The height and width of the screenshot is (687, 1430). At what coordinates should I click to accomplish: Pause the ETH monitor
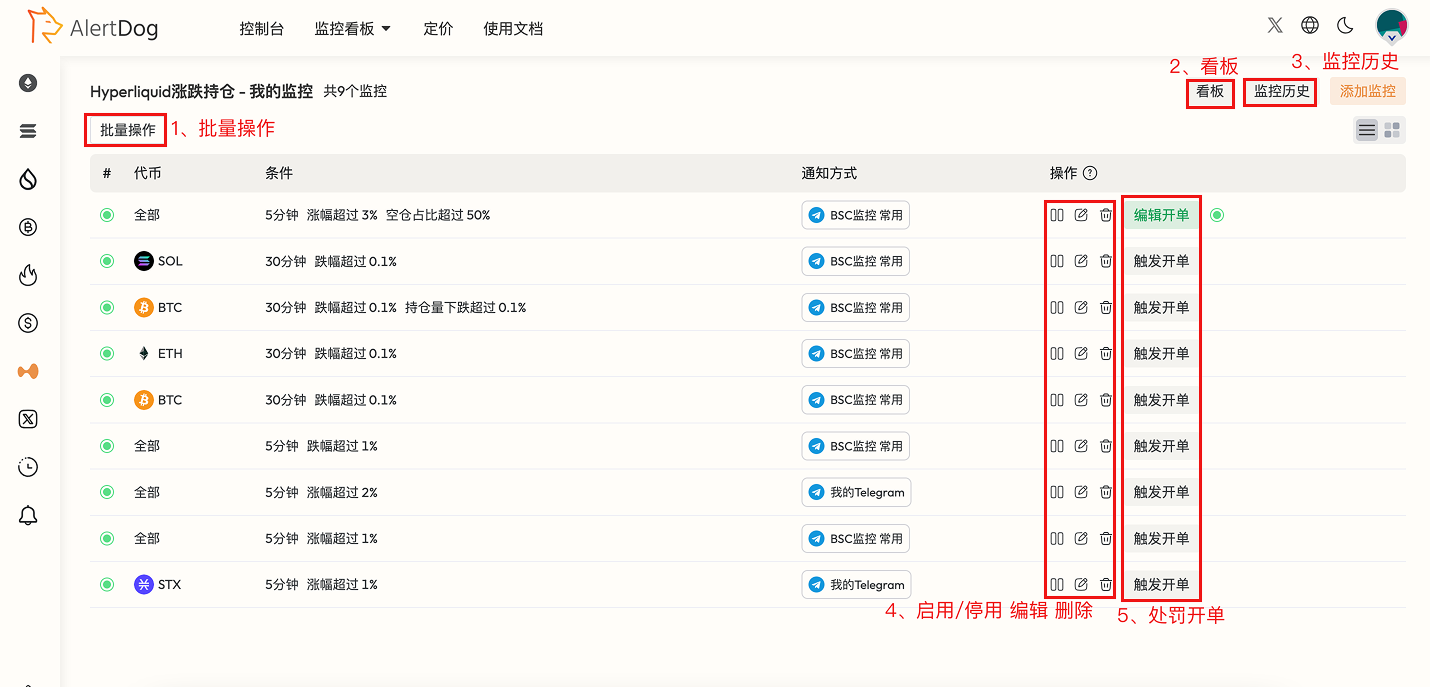1057,353
